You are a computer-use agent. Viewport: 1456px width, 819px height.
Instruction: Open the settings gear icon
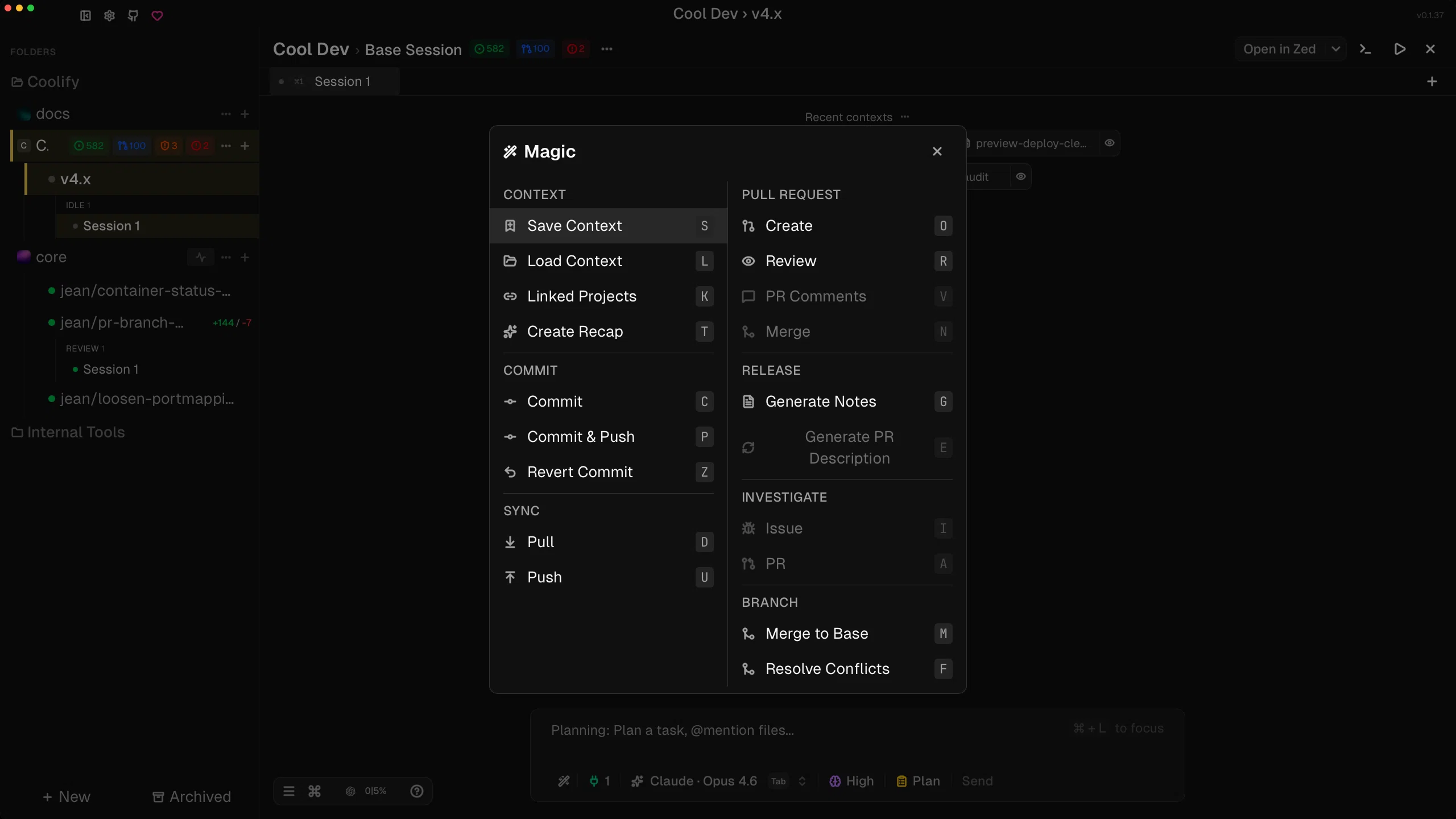click(109, 15)
